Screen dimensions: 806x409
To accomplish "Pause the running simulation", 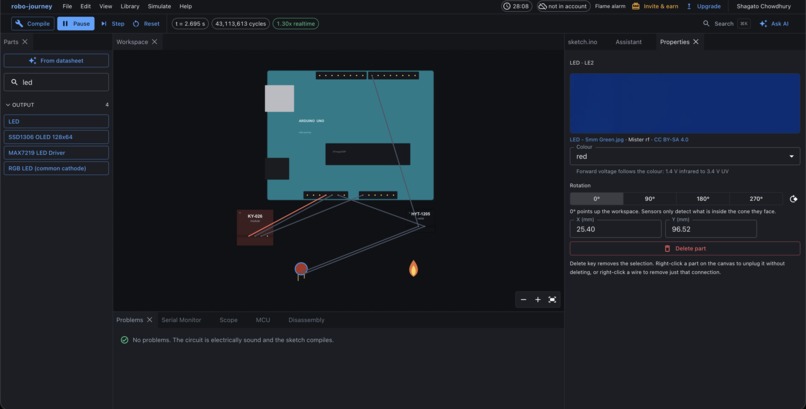I will [x=76, y=24].
